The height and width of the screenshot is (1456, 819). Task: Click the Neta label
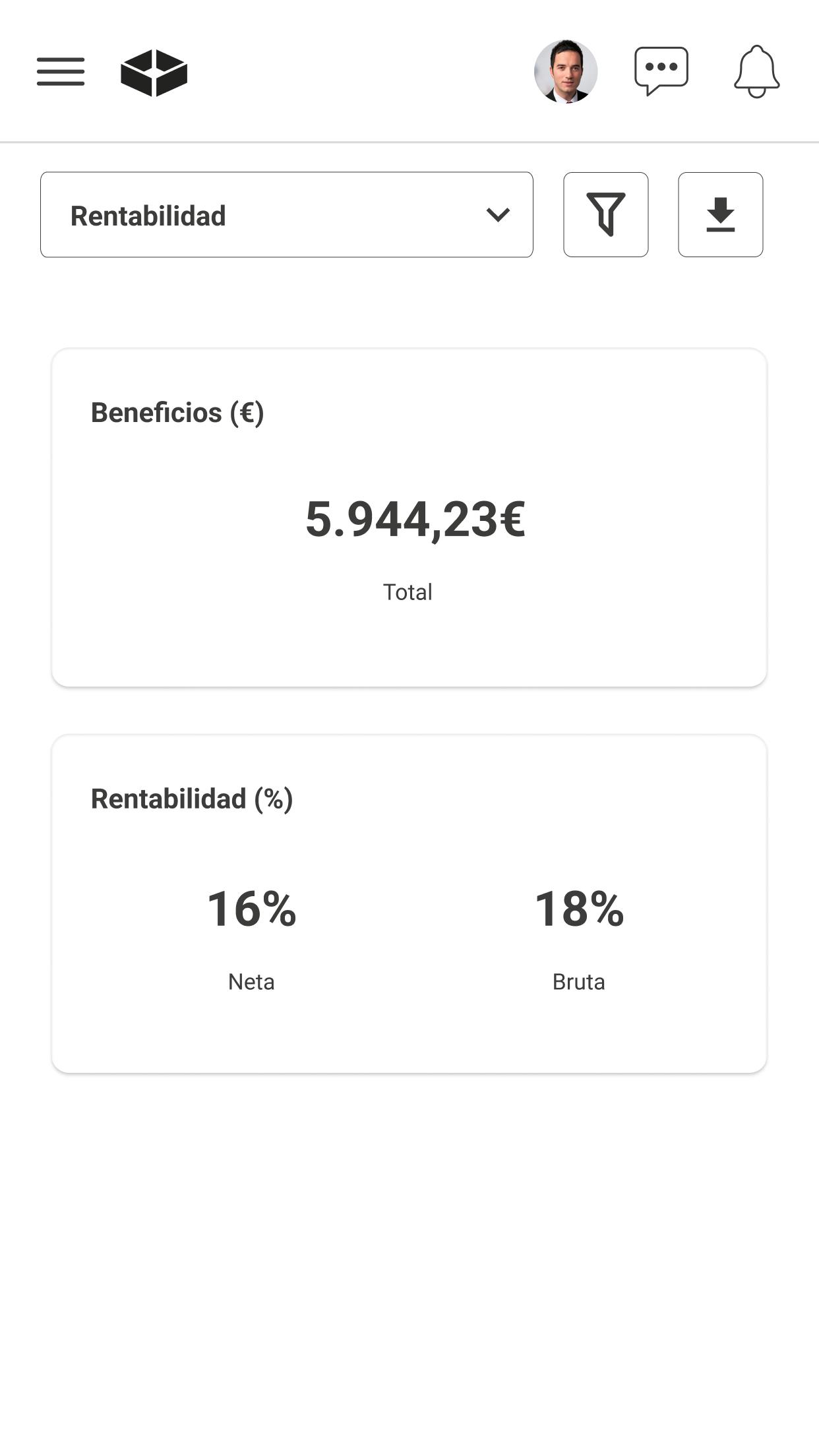[x=251, y=982]
